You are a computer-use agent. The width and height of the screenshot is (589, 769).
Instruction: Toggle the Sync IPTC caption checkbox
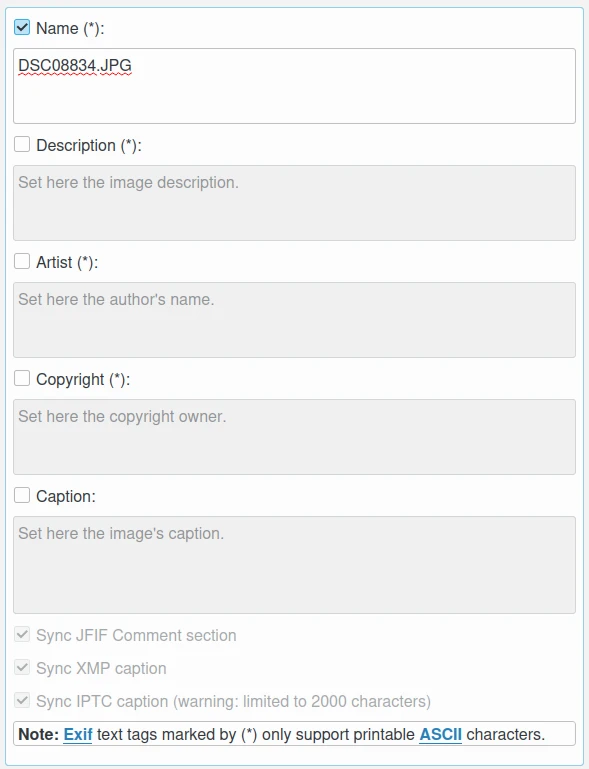coord(22,700)
